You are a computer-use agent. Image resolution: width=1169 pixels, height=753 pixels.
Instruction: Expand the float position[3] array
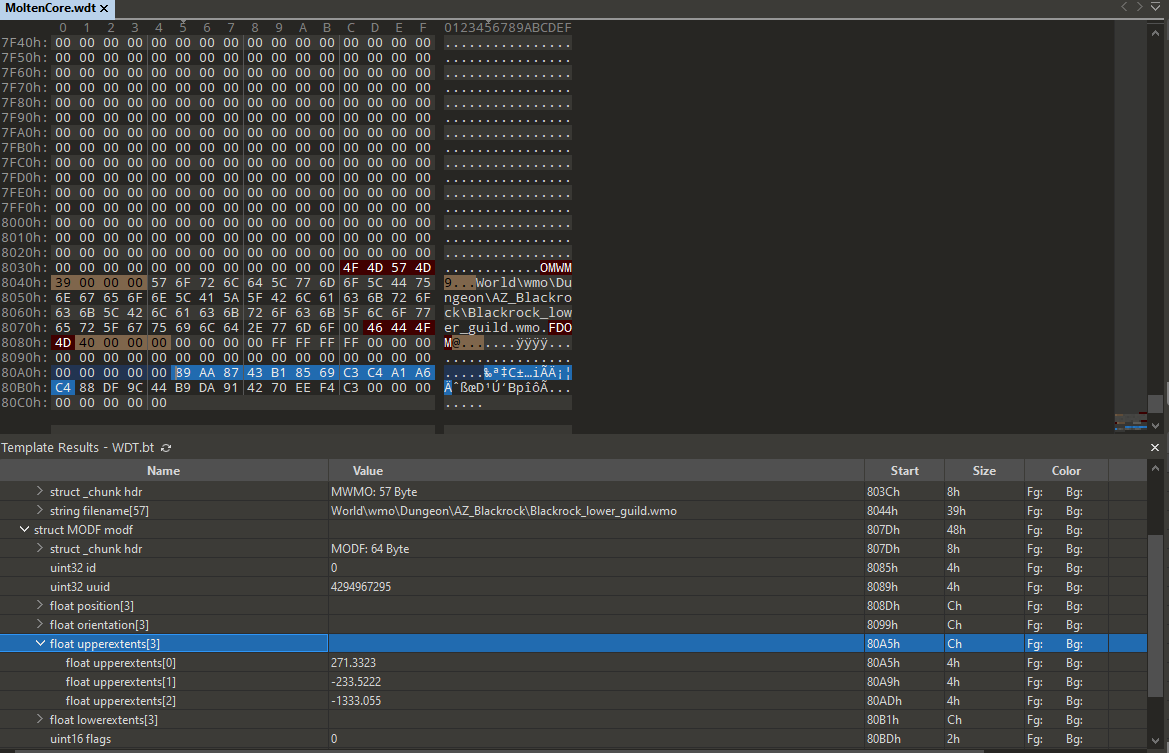coord(40,606)
